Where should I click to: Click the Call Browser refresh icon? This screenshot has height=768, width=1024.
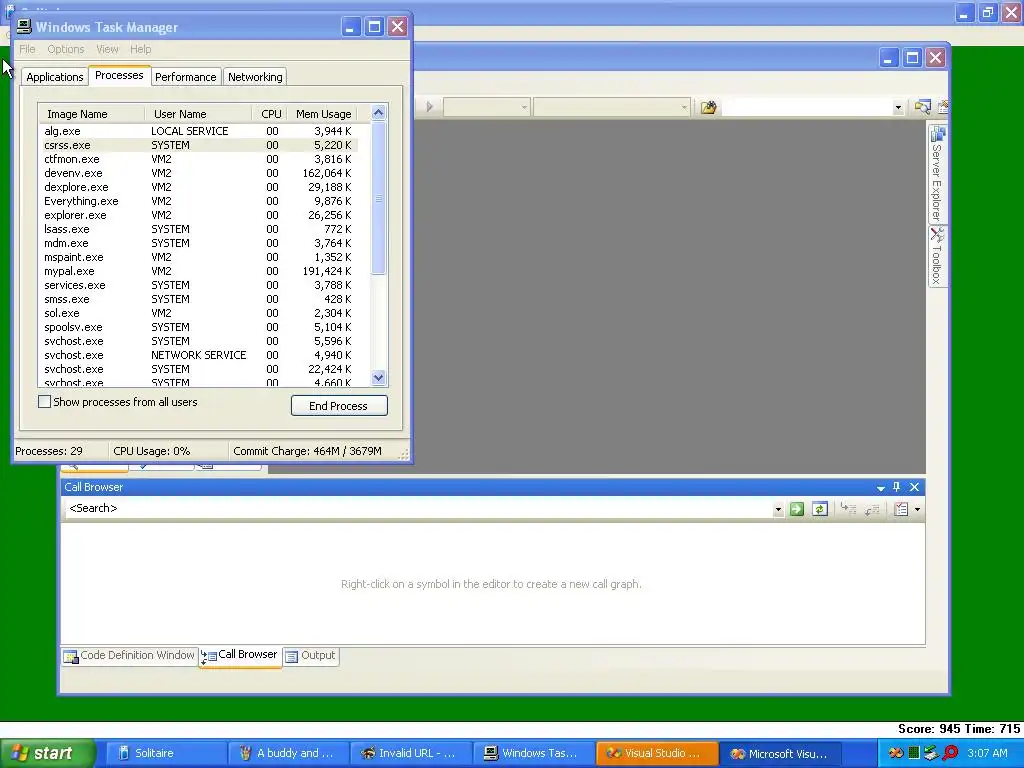[820, 509]
